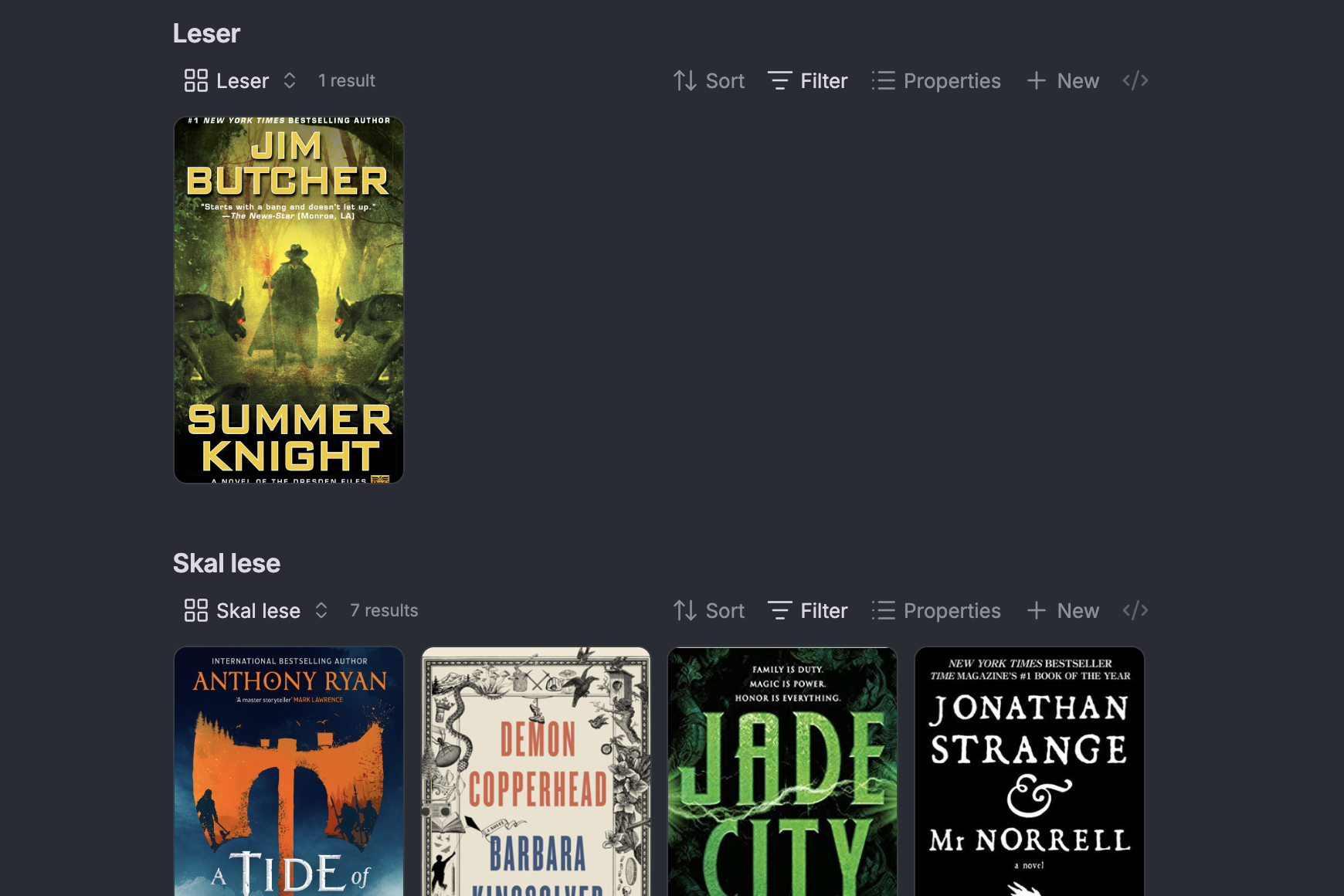
Task: Click the Sort arrows icon in Leser section
Action: coord(684,80)
